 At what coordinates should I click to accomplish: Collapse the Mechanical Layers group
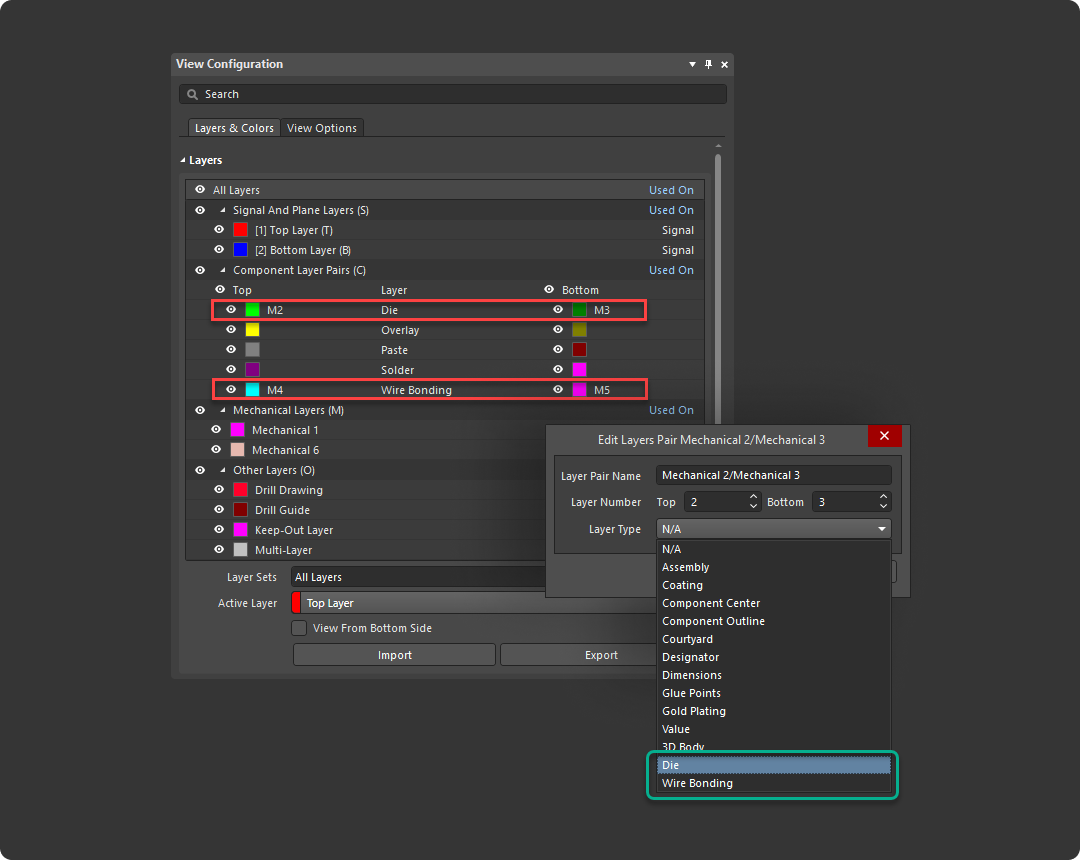tap(223, 410)
